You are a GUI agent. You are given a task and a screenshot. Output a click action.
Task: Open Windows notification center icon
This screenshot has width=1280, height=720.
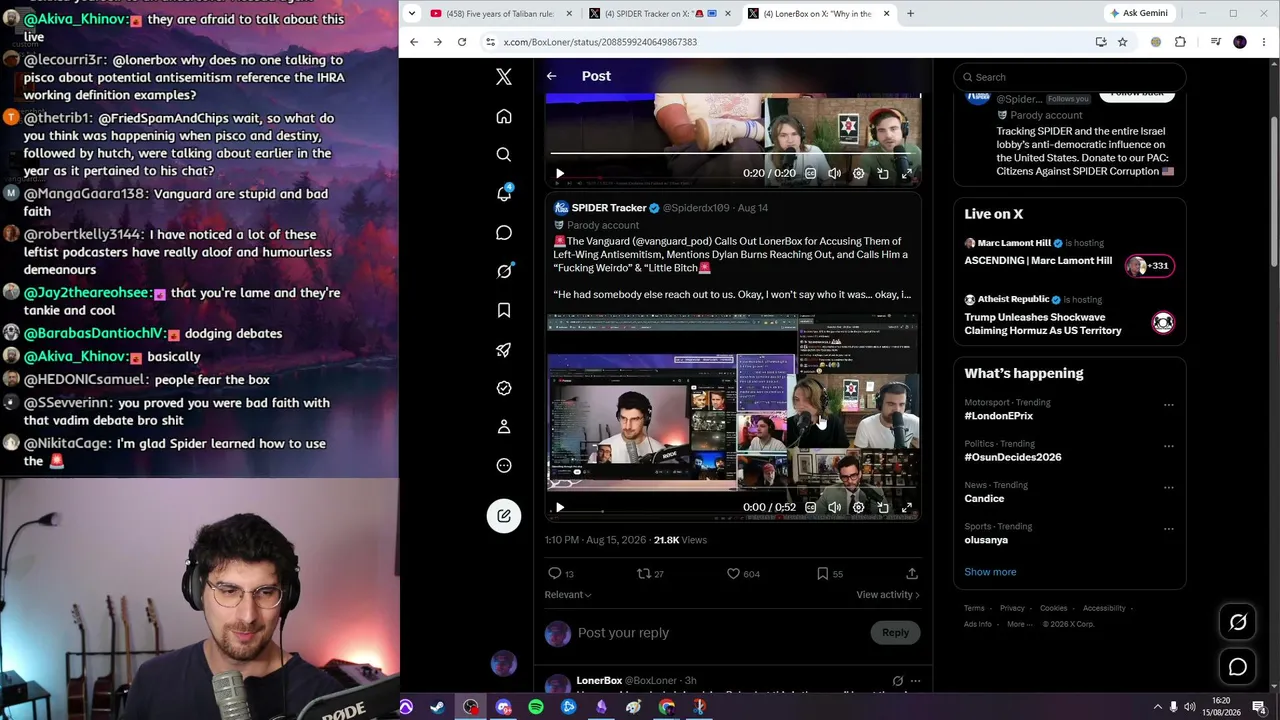[x=1259, y=707]
